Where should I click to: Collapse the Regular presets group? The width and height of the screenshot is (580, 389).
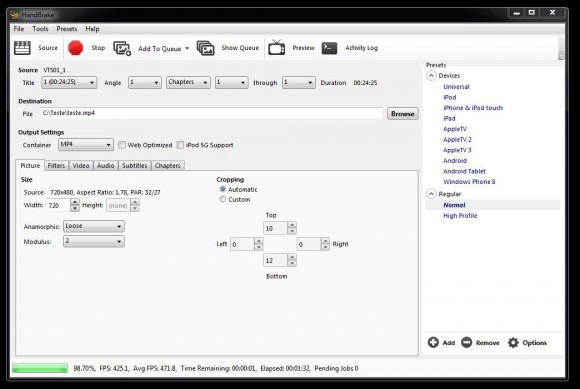tap(431, 194)
